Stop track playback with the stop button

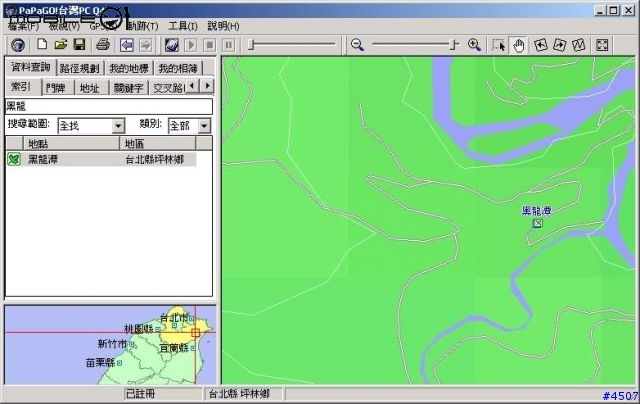pyautogui.click(x=209, y=45)
